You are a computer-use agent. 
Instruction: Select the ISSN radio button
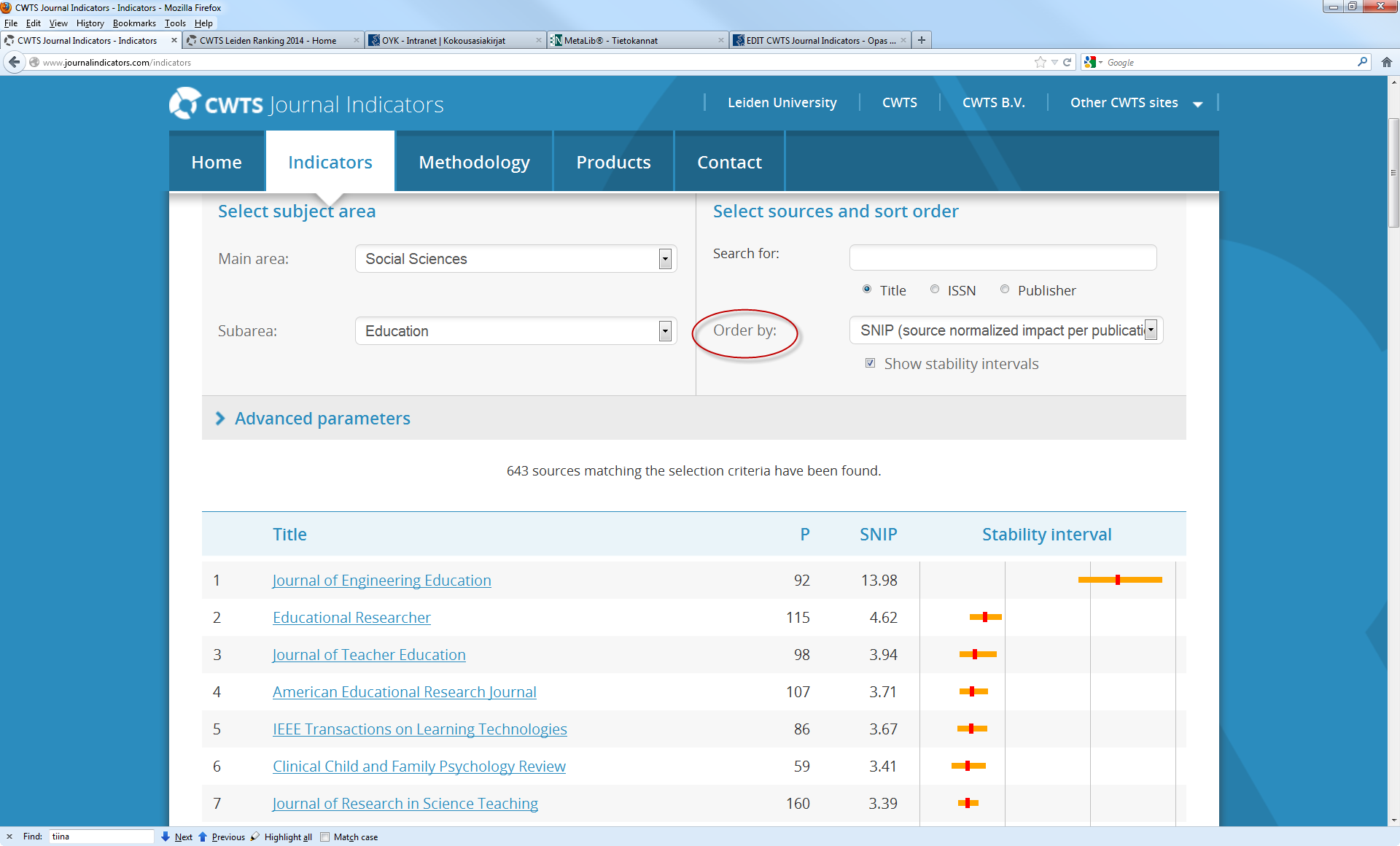pos(934,290)
